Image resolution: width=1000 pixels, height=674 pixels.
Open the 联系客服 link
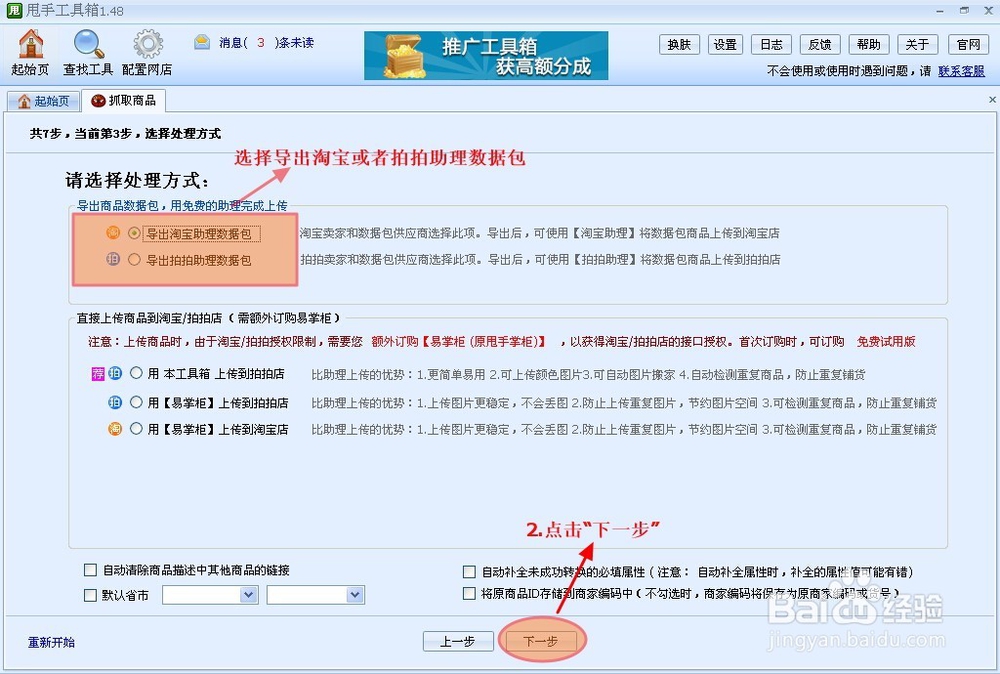click(x=962, y=71)
